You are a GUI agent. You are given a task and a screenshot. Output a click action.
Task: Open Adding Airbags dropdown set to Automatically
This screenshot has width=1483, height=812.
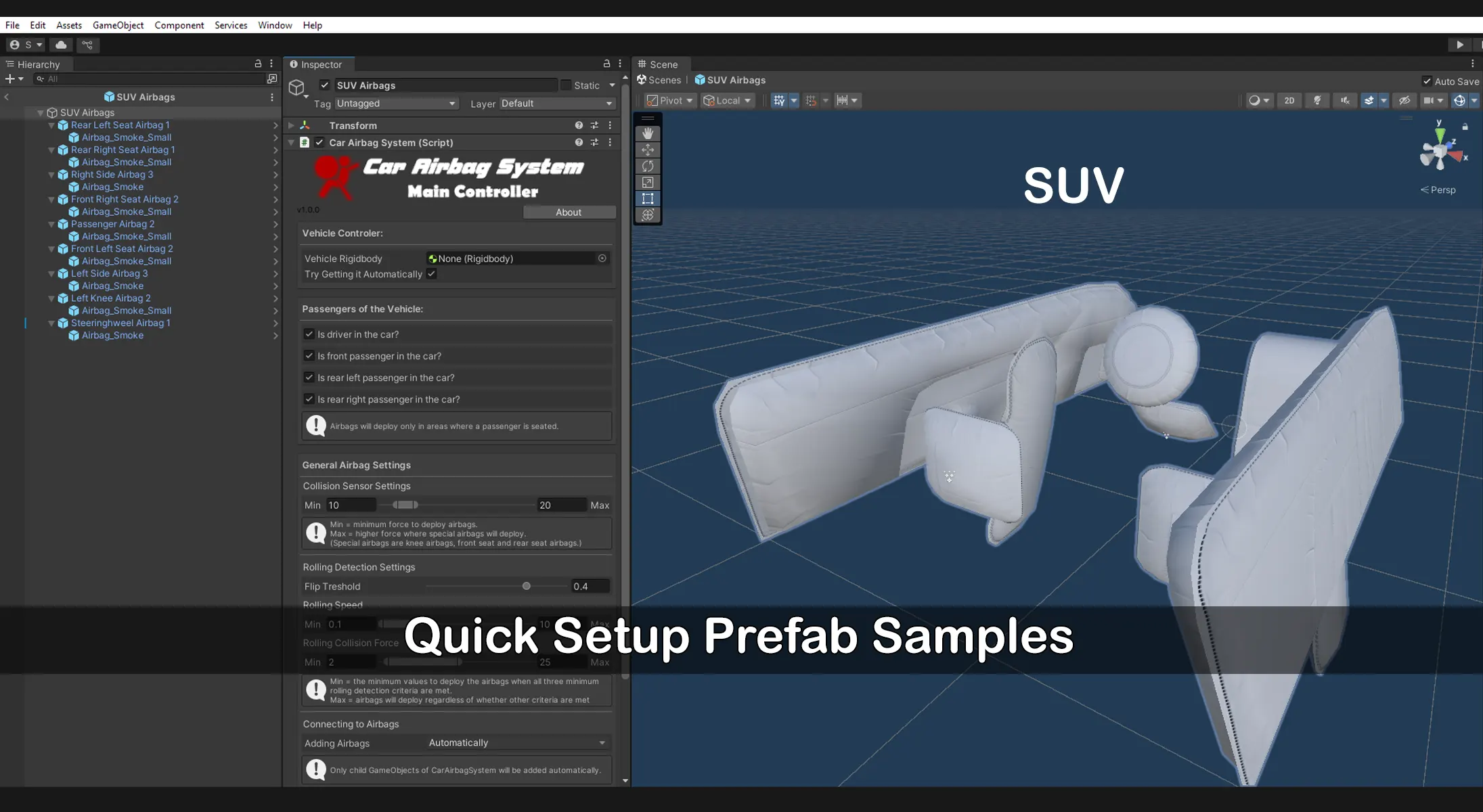click(517, 742)
